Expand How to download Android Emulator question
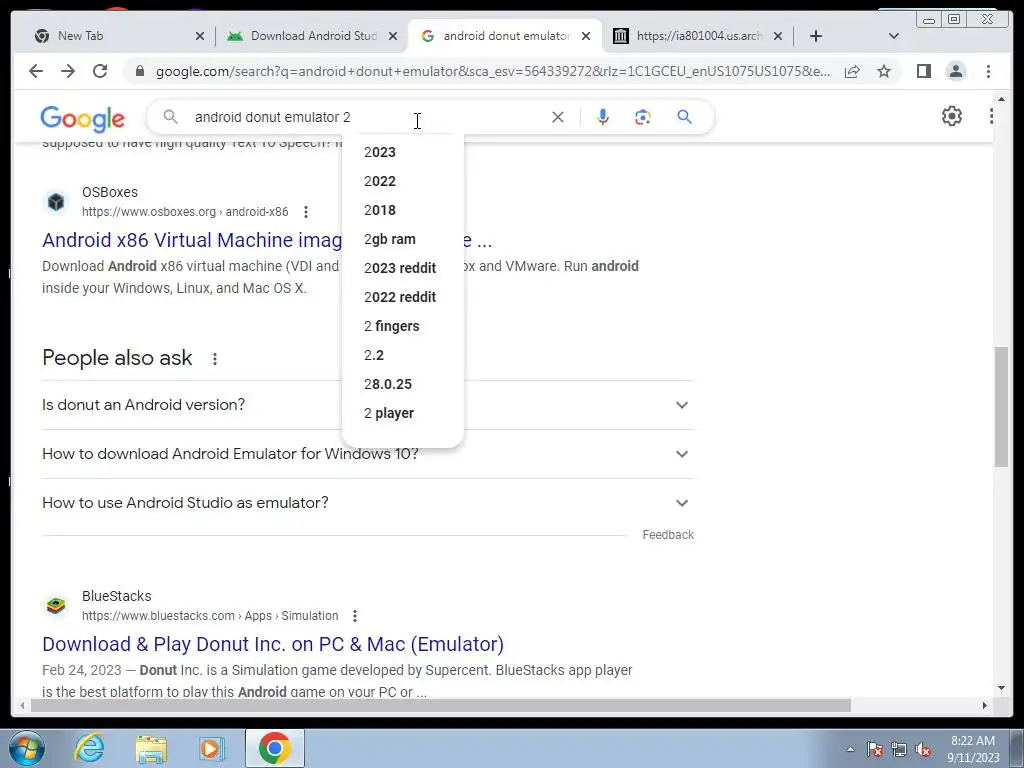Screen dimensions: 1024x768 [368, 454]
